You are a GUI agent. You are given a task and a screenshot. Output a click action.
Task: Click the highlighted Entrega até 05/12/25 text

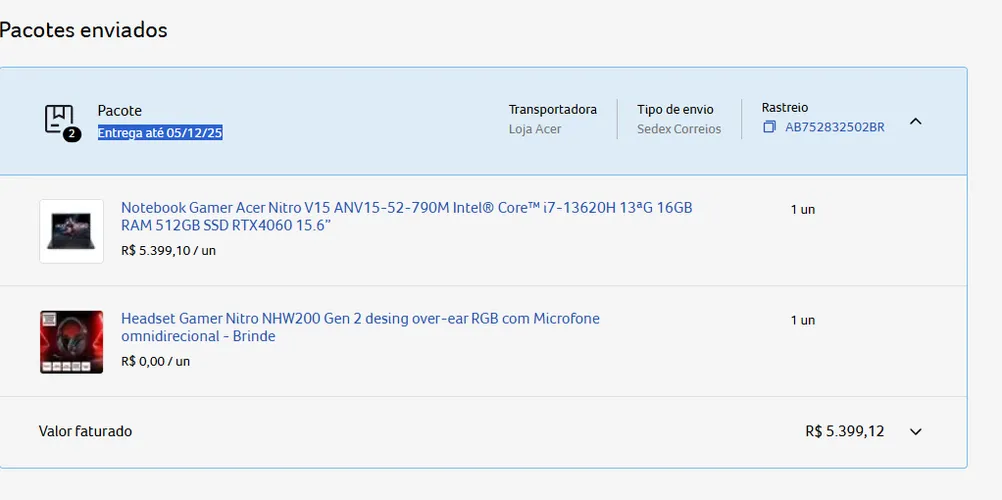160,133
